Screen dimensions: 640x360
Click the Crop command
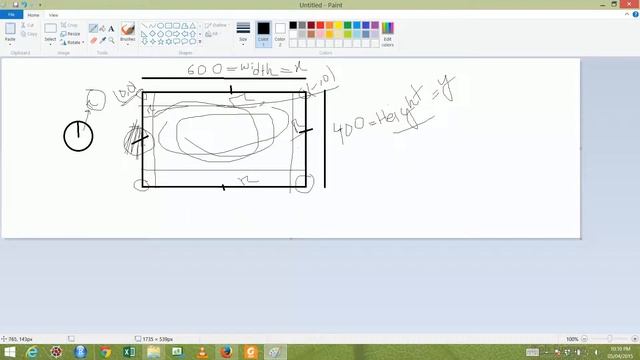pos(69,25)
